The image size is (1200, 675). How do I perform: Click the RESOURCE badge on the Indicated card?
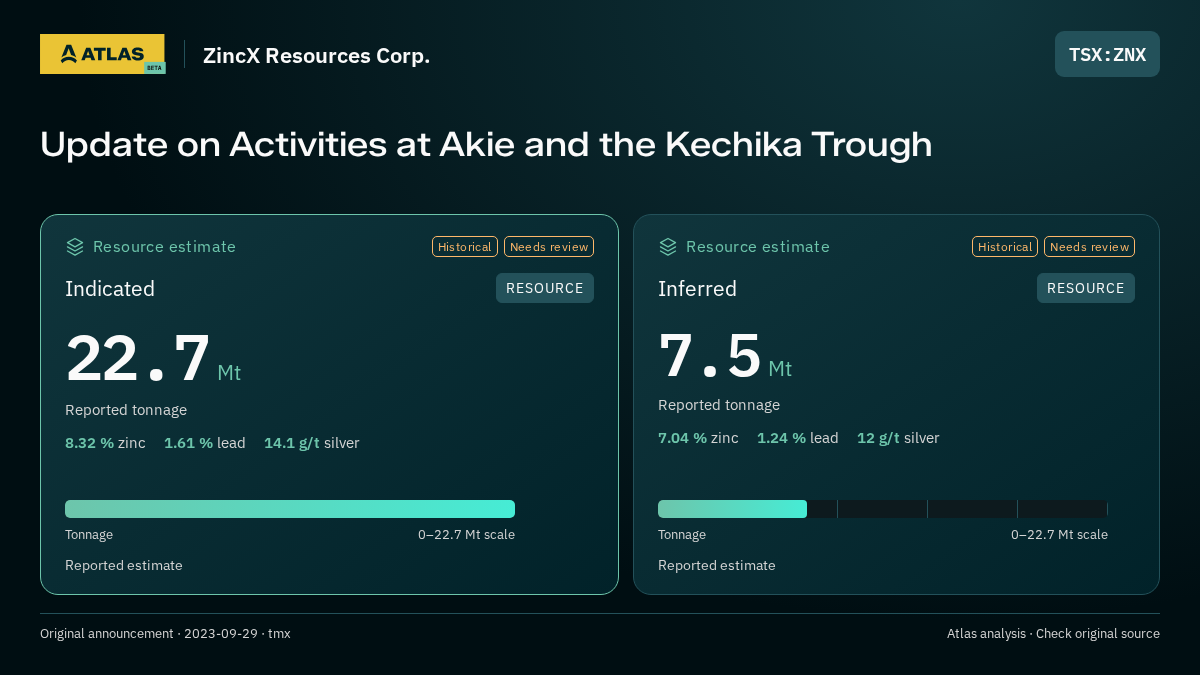point(545,288)
